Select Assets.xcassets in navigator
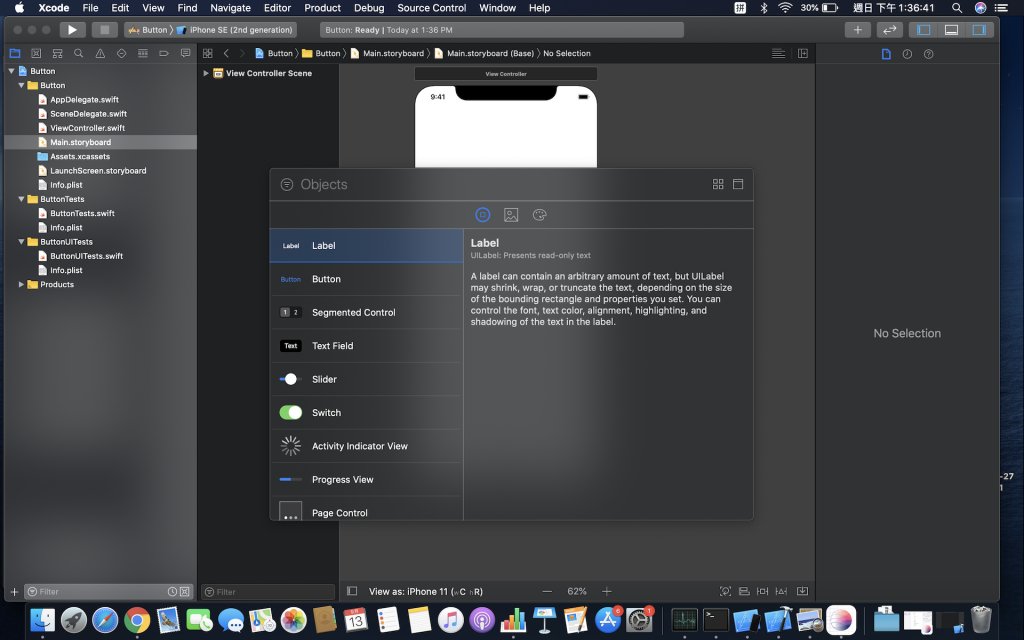Screen dimensions: 1024x640 click(x=80, y=156)
